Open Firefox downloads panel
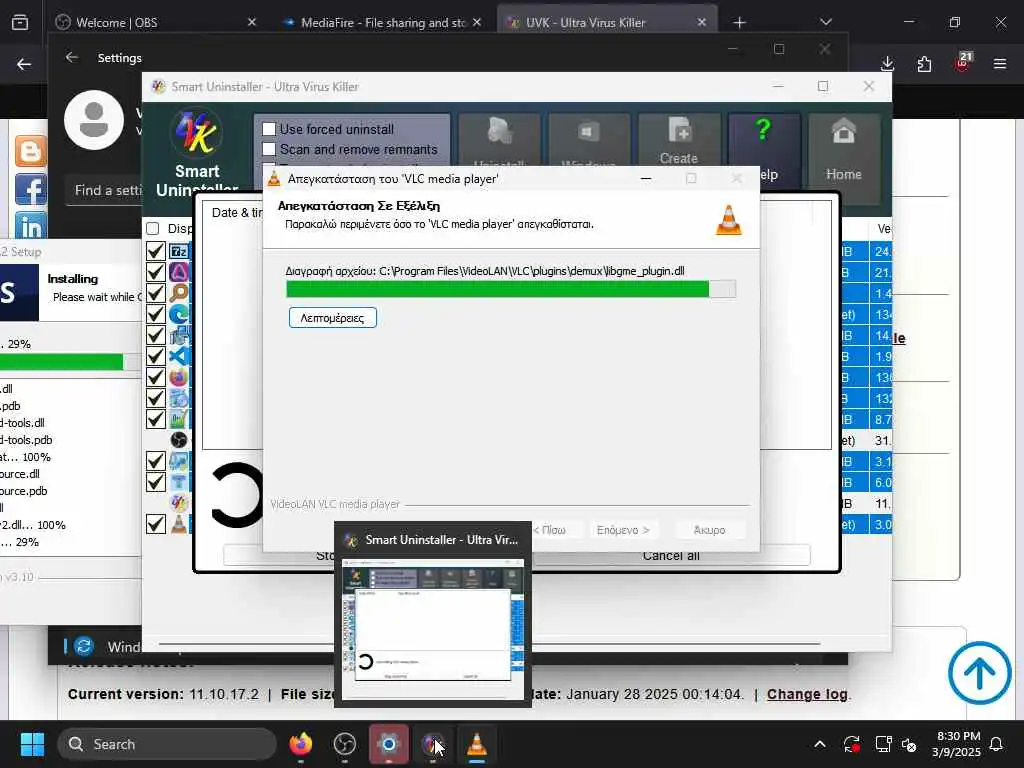 (888, 64)
